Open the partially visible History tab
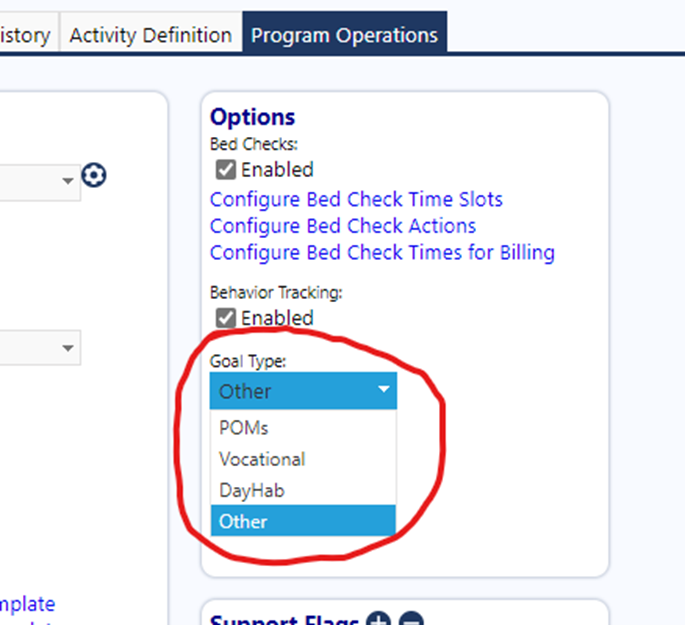The width and height of the screenshot is (685, 625). tap(26, 34)
